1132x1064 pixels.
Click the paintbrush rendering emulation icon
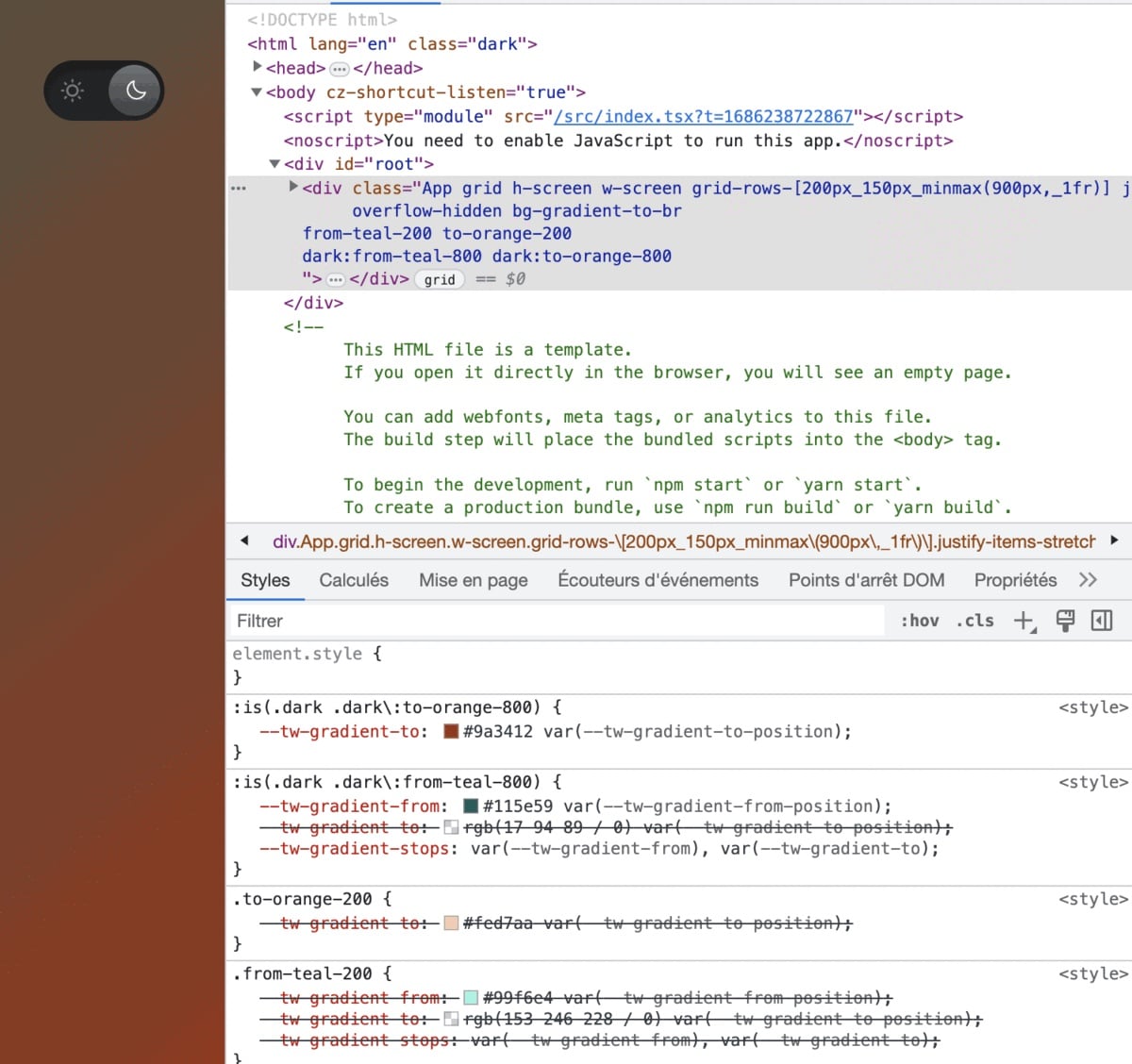(x=1065, y=621)
